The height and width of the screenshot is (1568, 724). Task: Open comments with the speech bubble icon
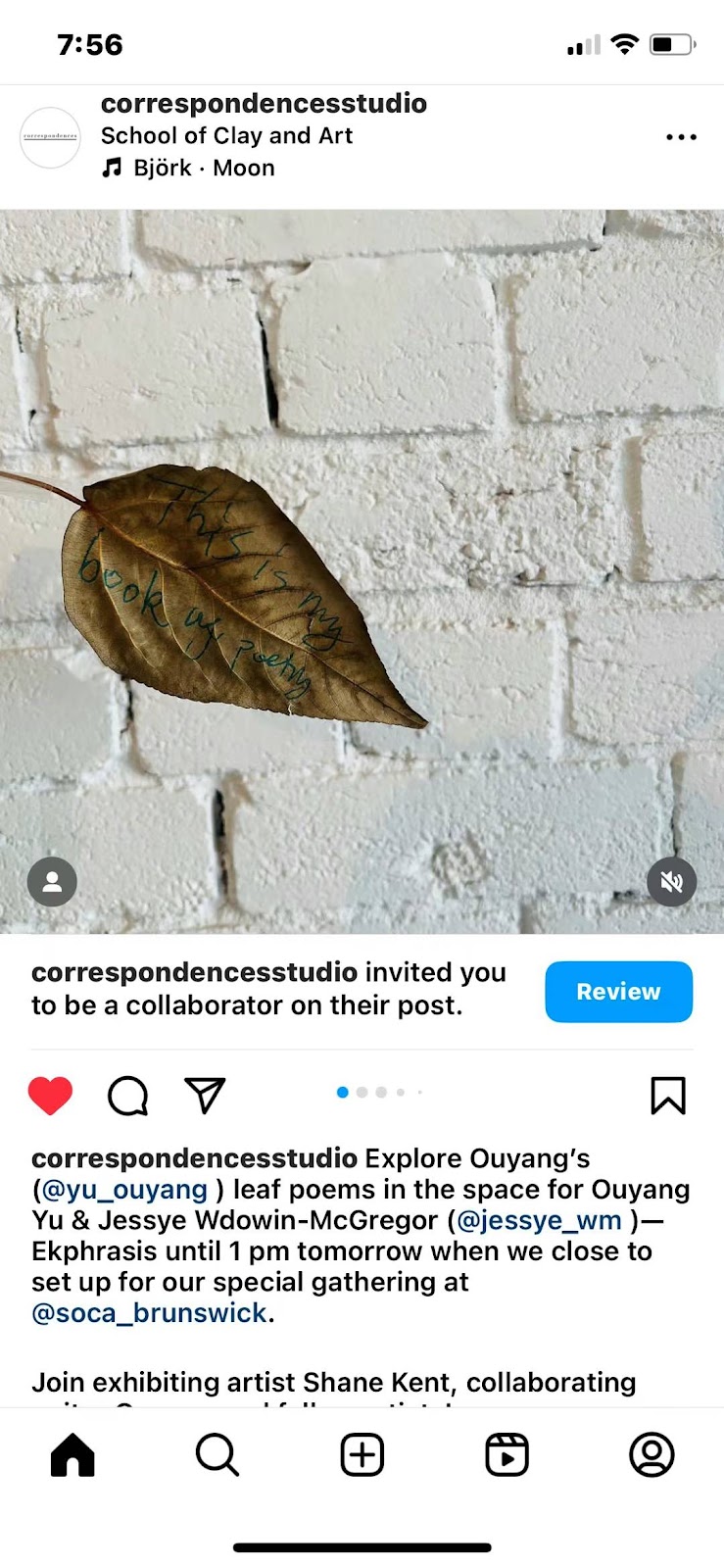click(127, 1095)
